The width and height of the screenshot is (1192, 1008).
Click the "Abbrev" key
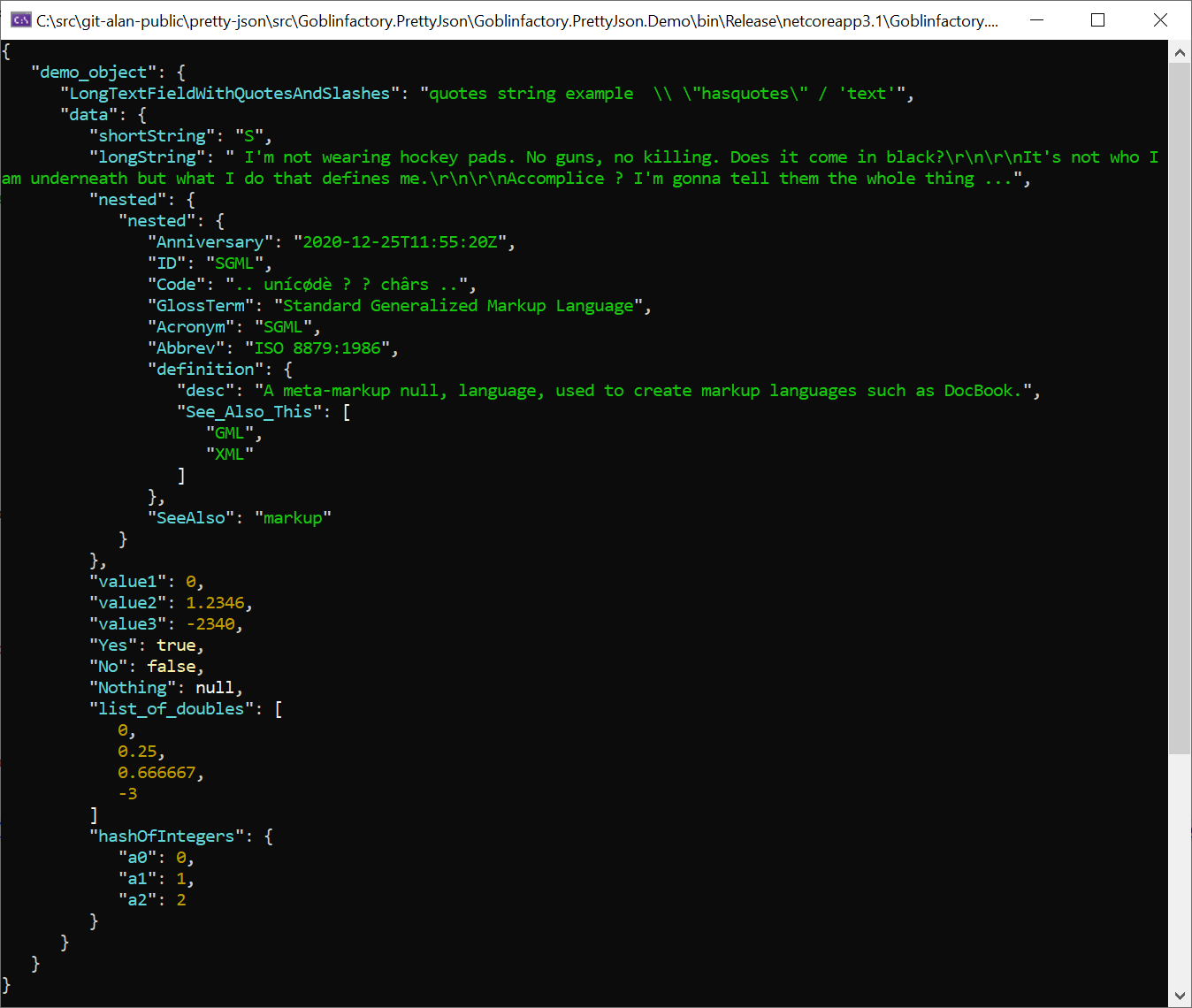click(x=186, y=348)
